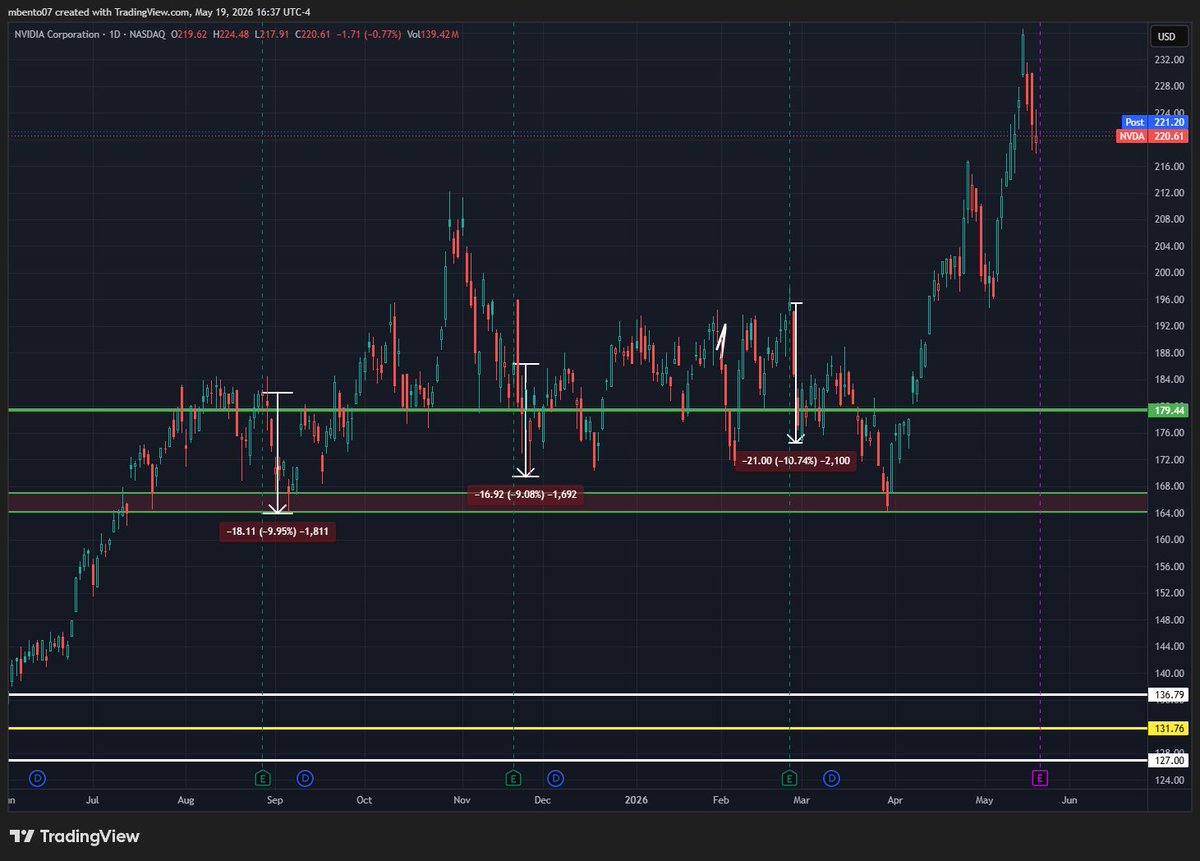Click the close value C220.61
Screen dimensions: 1200x861
(x=313, y=35)
